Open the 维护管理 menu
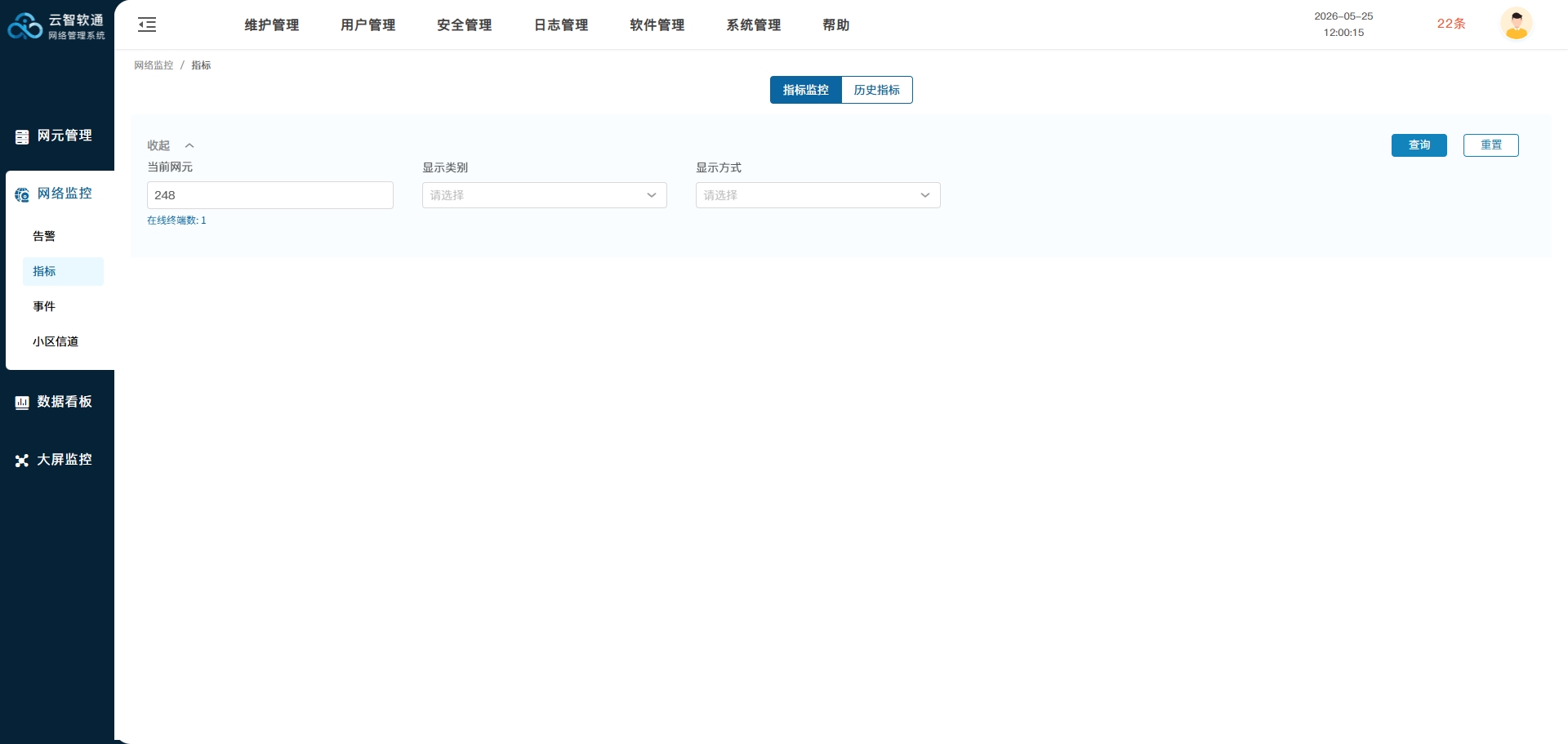 [272, 25]
